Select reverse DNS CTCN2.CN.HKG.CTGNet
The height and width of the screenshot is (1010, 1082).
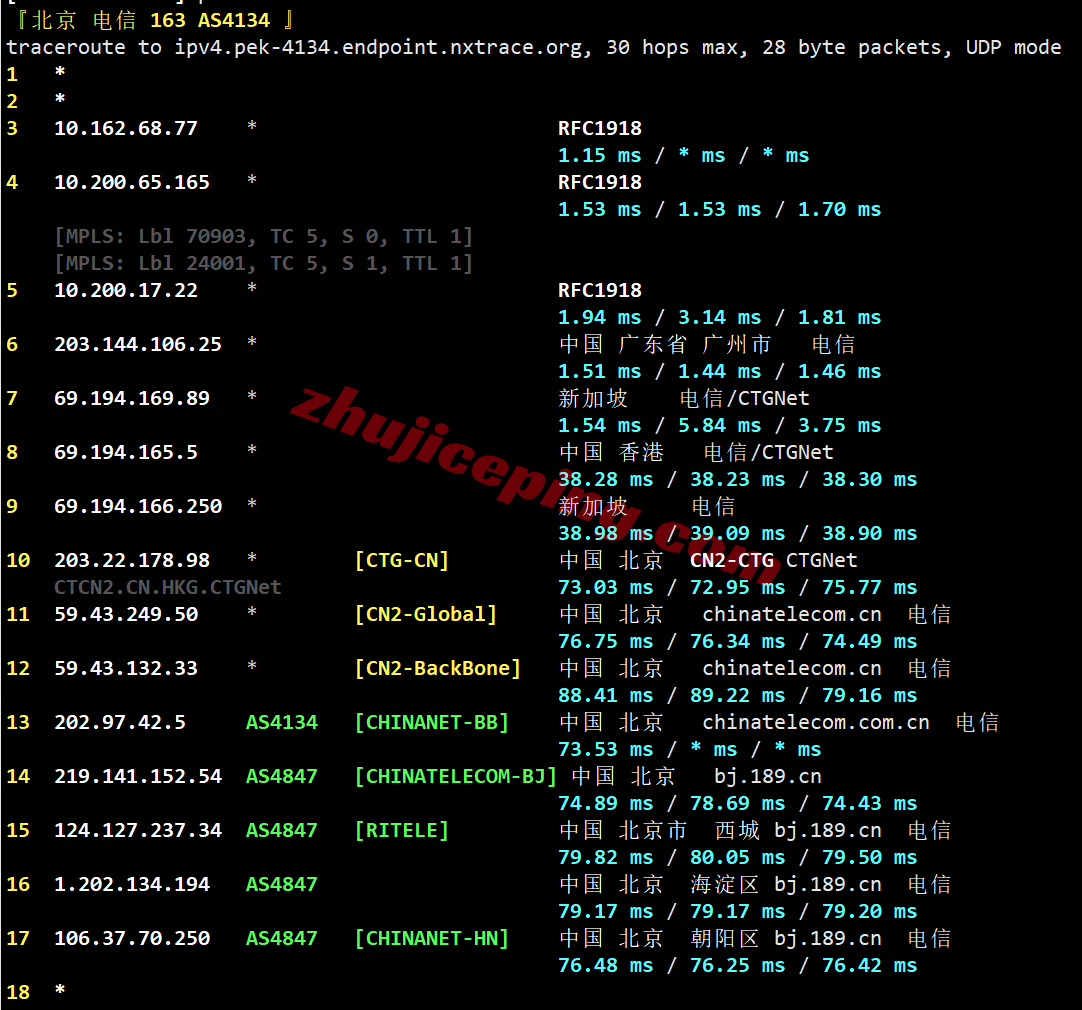168,587
